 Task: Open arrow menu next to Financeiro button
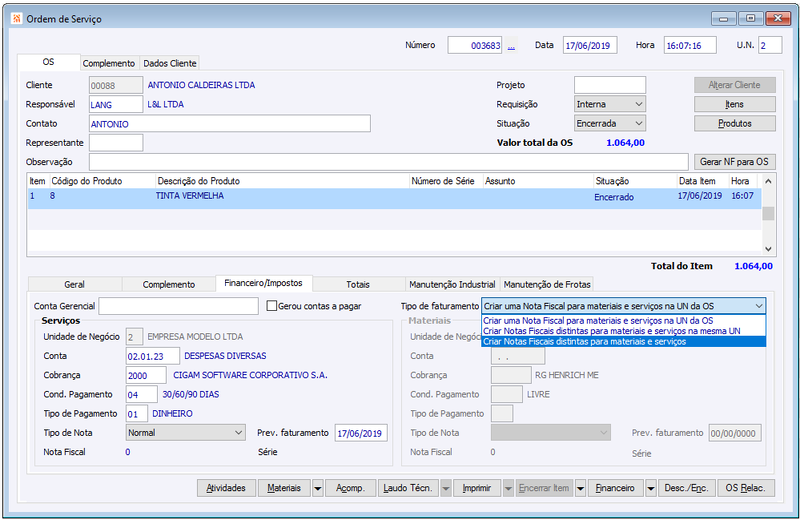tap(651, 488)
